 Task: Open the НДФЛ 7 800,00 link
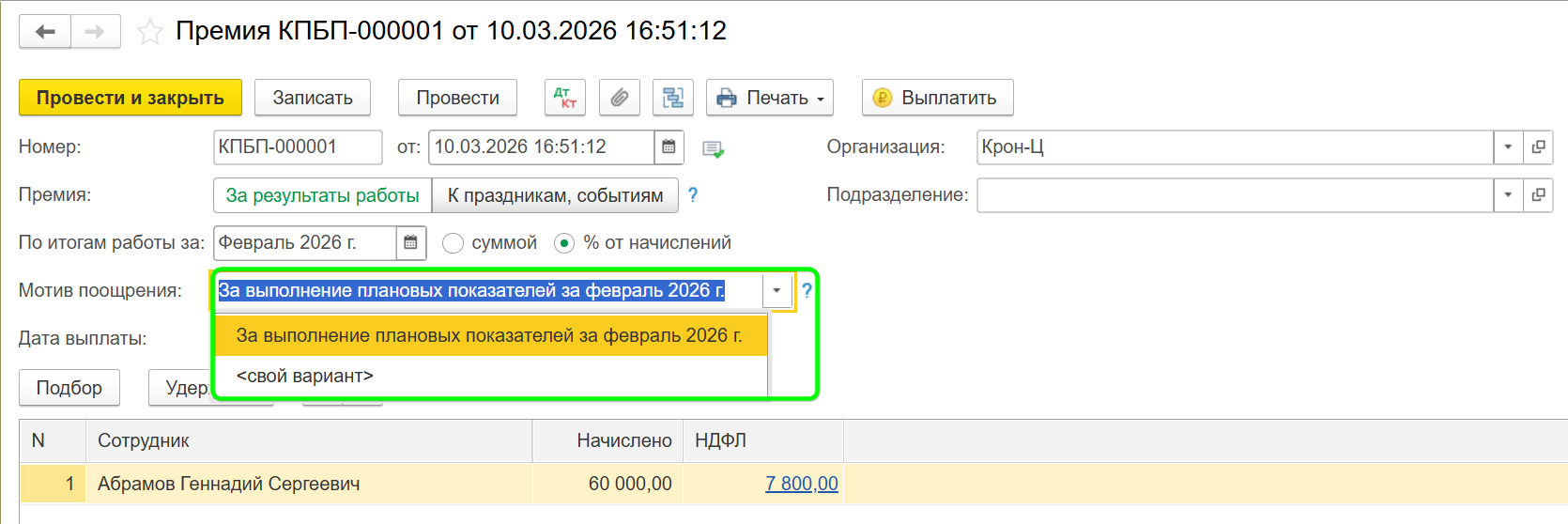(802, 485)
